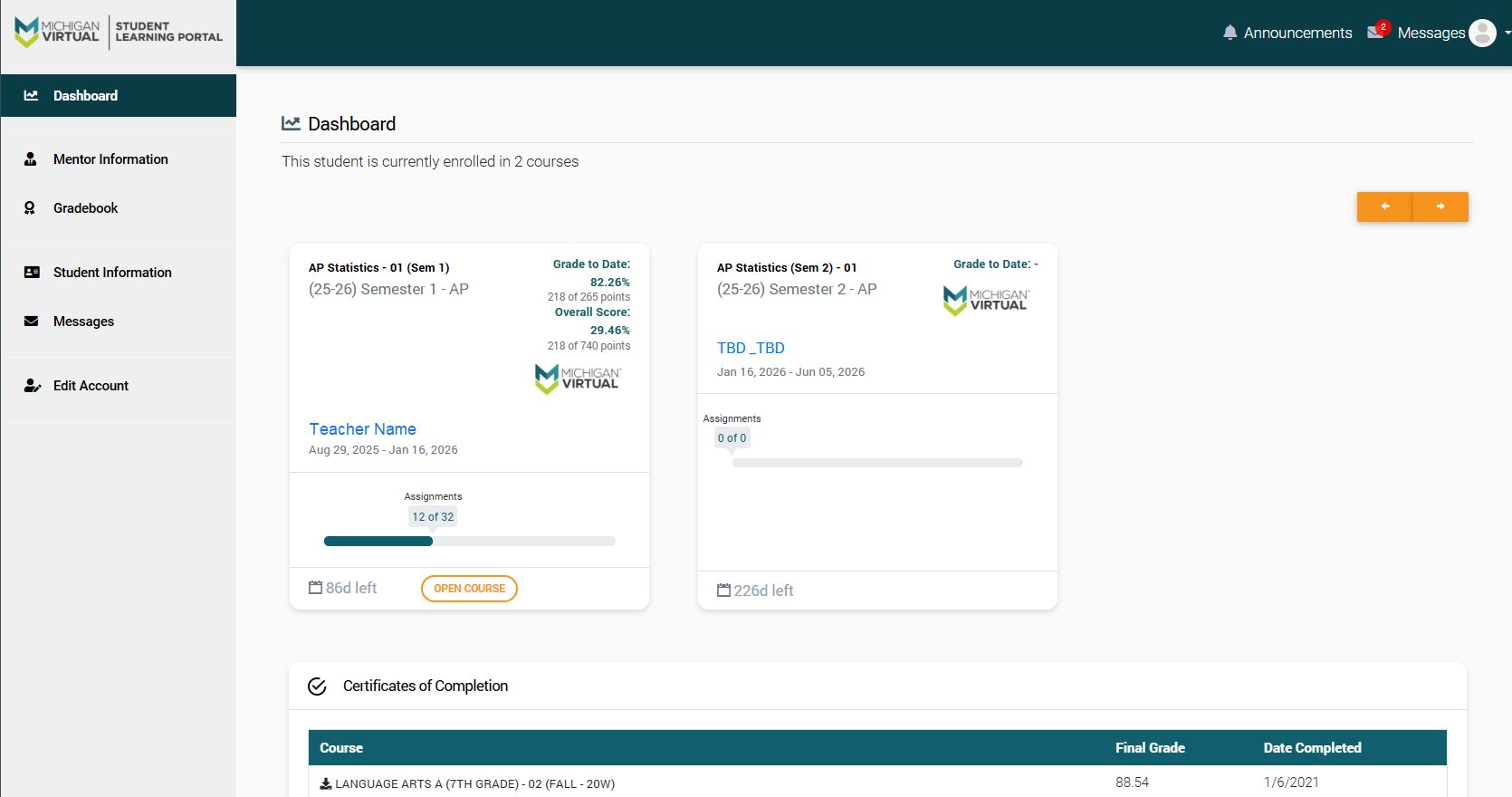Click the 12 of 32 assignments label
Image resolution: width=1512 pixels, height=797 pixels.
pyautogui.click(x=433, y=516)
